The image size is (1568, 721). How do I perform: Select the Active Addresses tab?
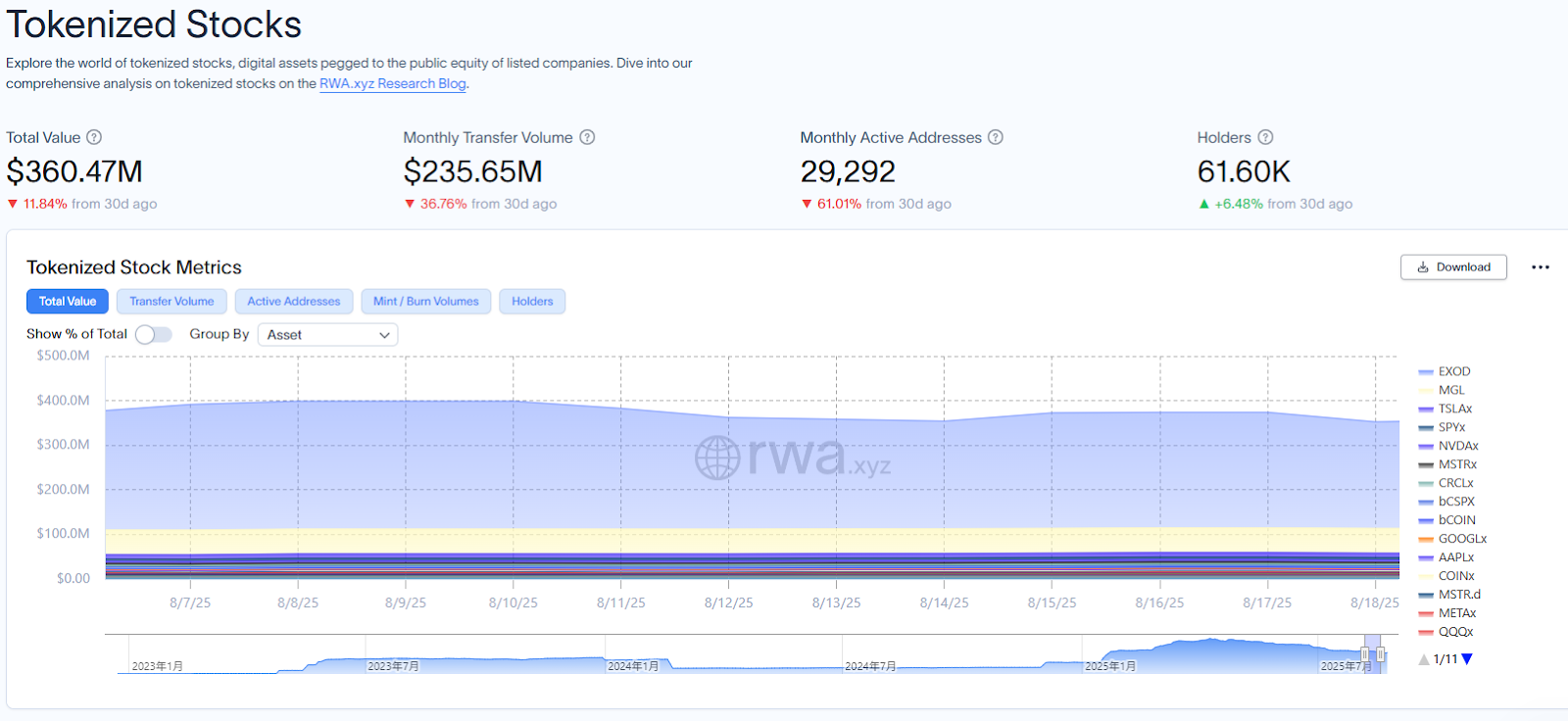coord(293,302)
